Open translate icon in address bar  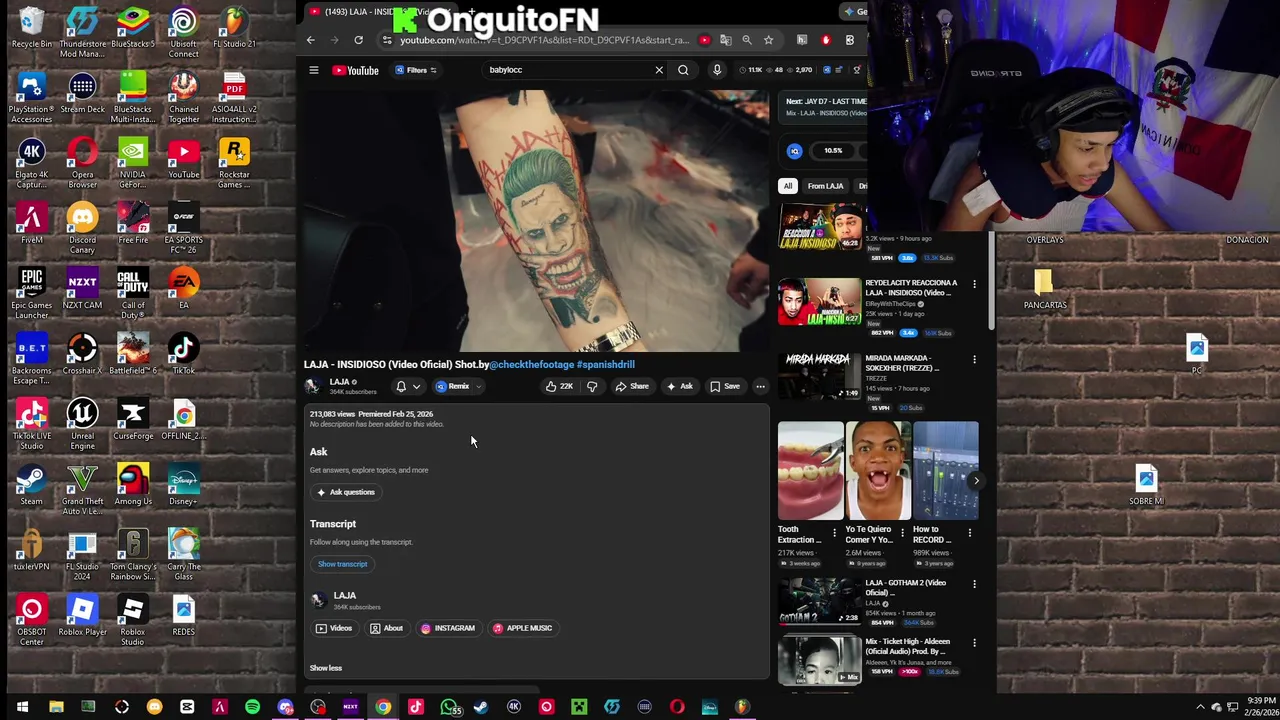tap(726, 40)
